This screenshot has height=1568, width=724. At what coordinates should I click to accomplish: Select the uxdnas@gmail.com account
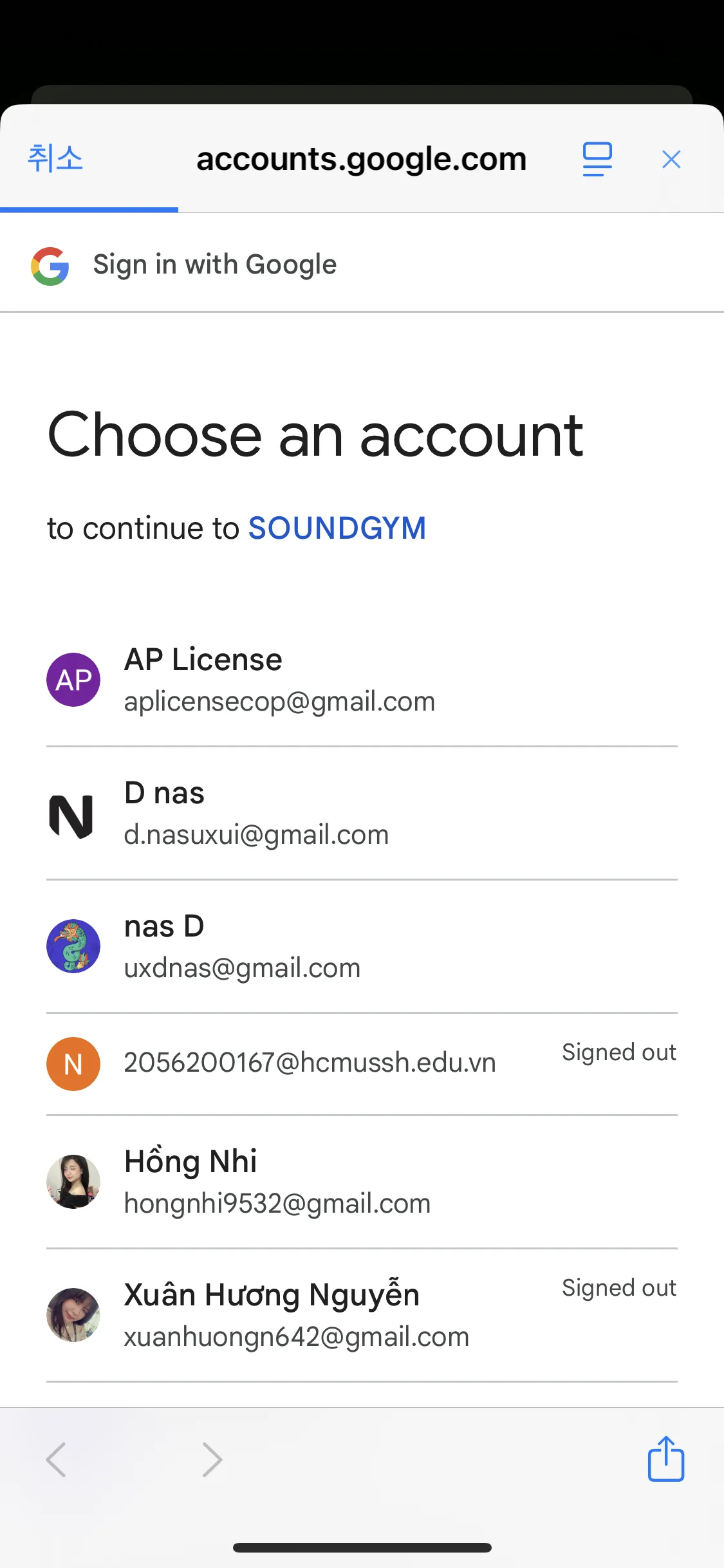(x=242, y=967)
